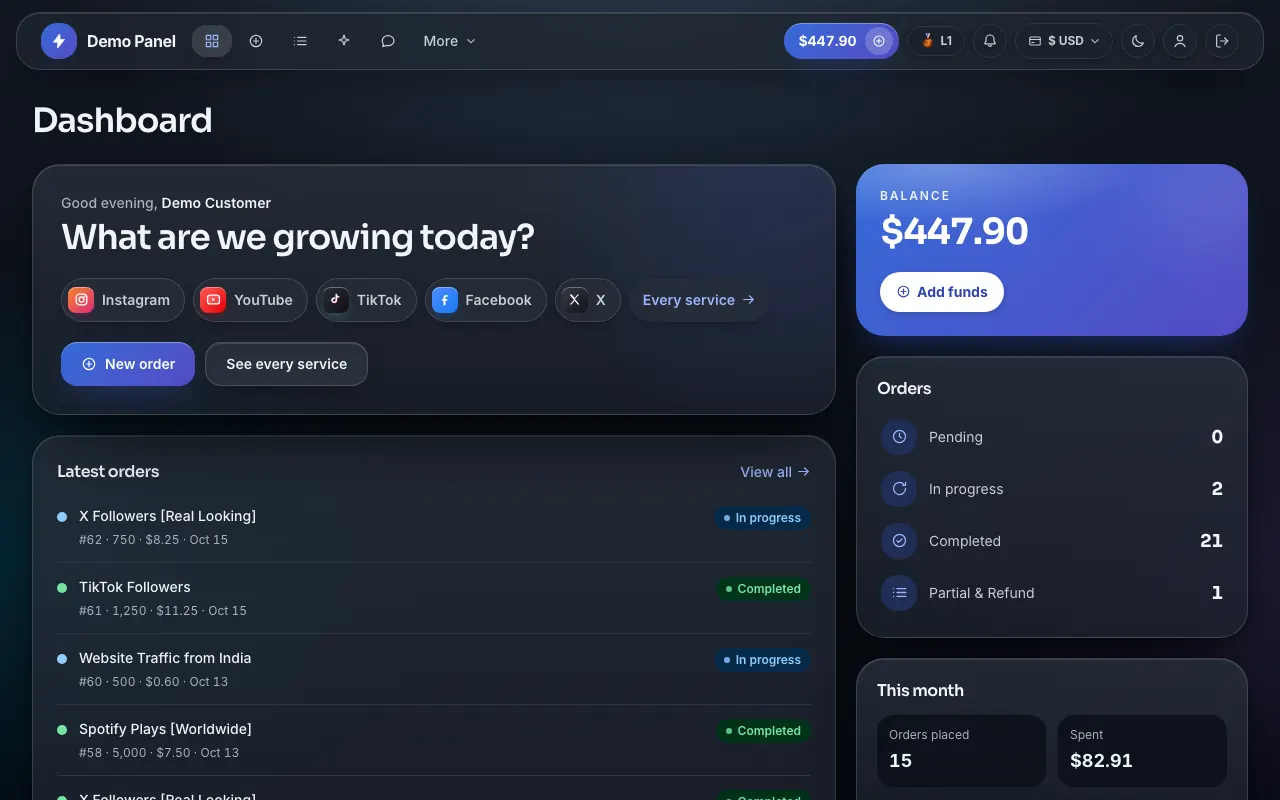Image resolution: width=1280 pixels, height=800 pixels.
Task: Open Spotify Plays [Worldwide] order
Action: [434, 740]
